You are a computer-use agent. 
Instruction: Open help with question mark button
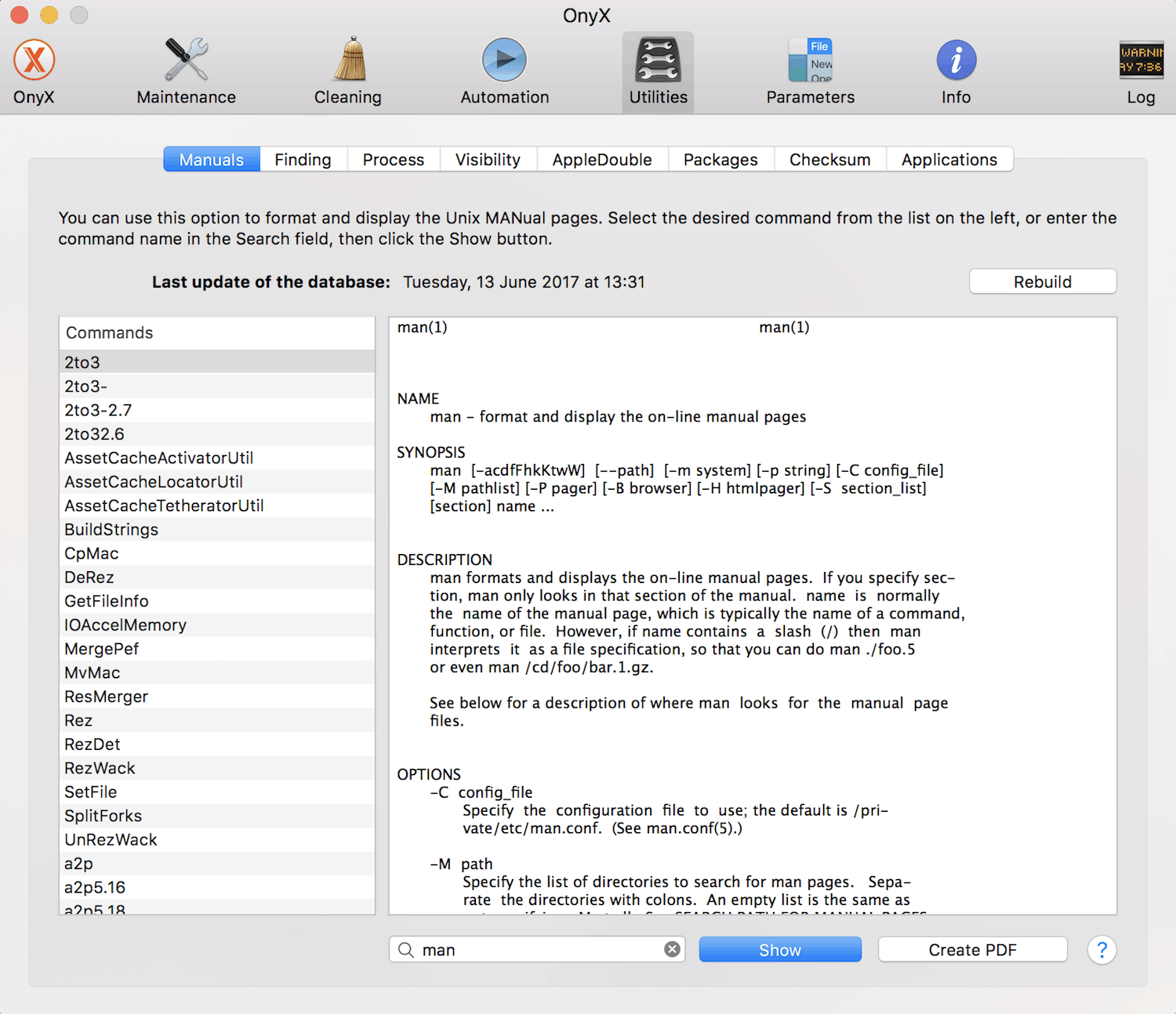tap(1102, 950)
